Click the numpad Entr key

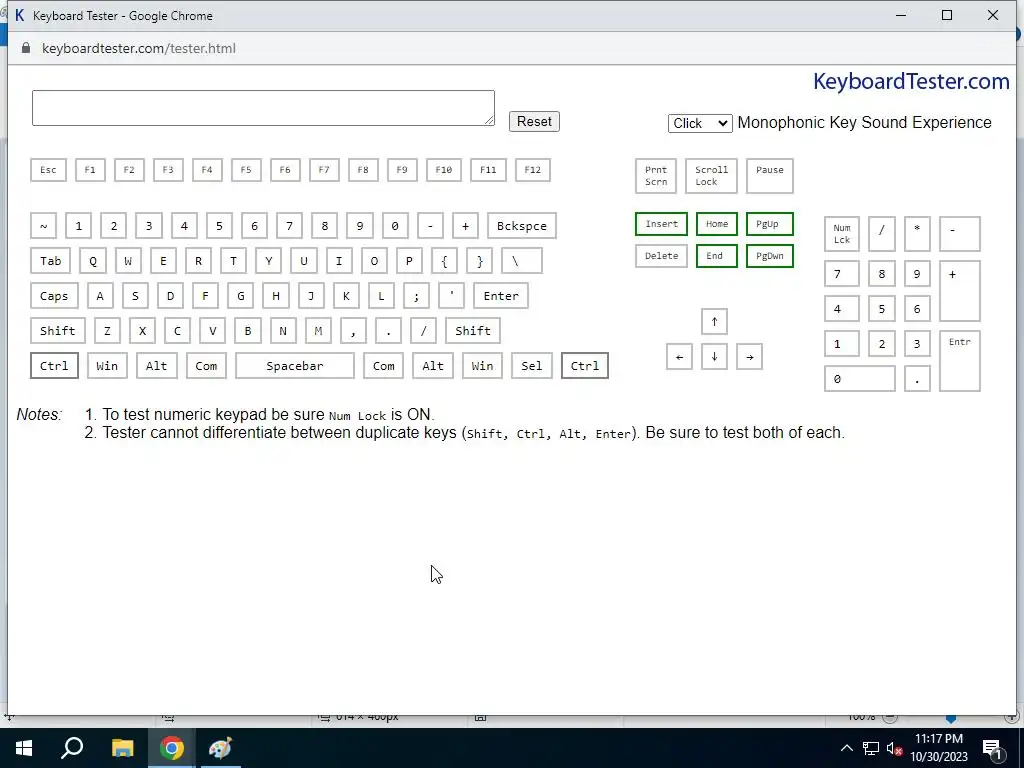pos(960,361)
